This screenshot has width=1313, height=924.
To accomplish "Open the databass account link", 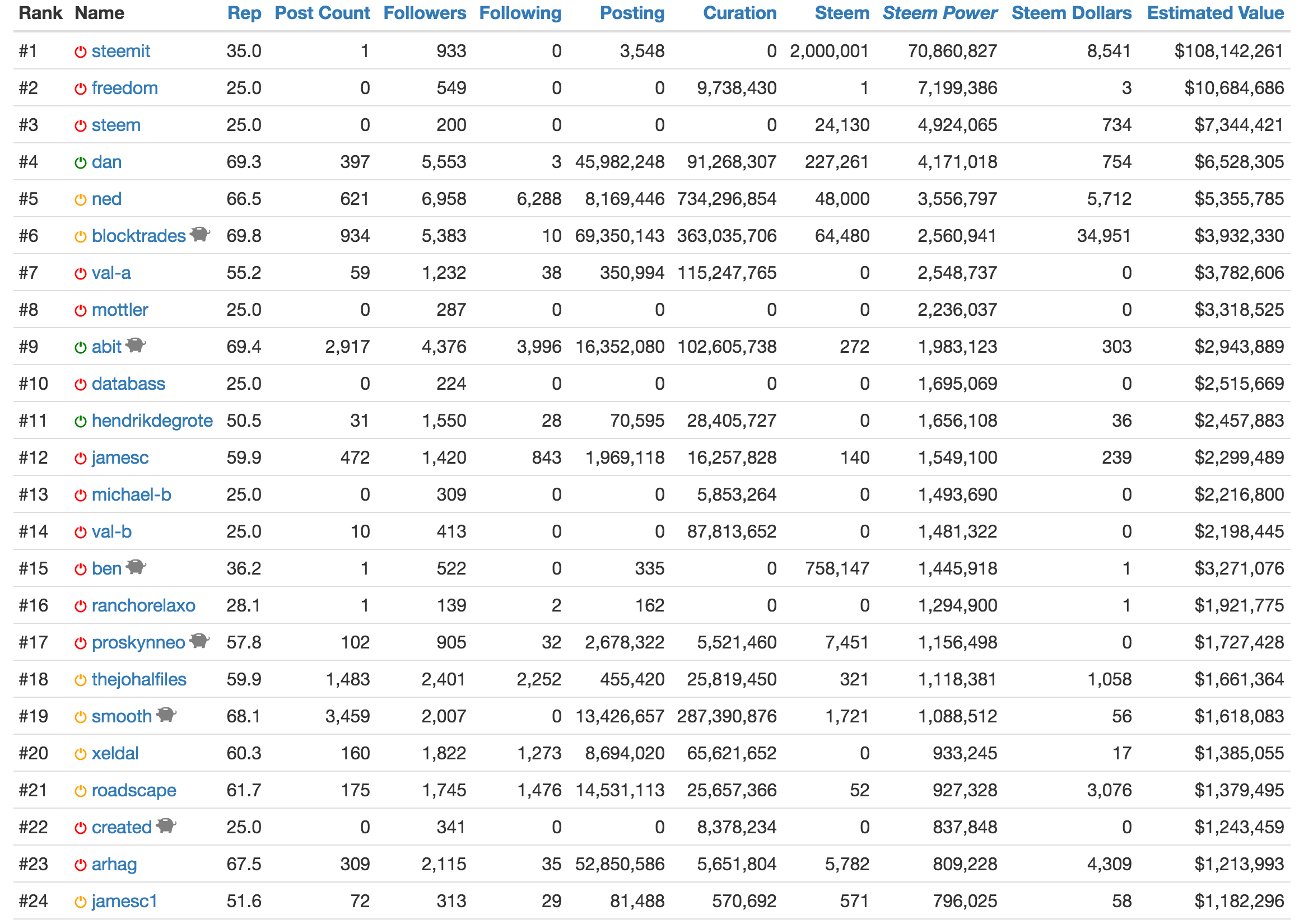I will point(128,384).
